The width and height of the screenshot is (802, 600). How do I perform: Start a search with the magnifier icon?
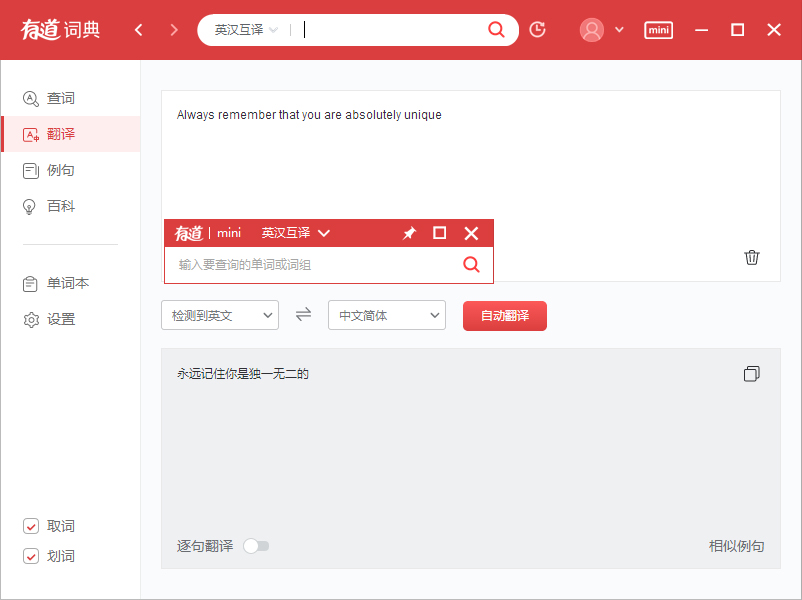pos(497,30)
